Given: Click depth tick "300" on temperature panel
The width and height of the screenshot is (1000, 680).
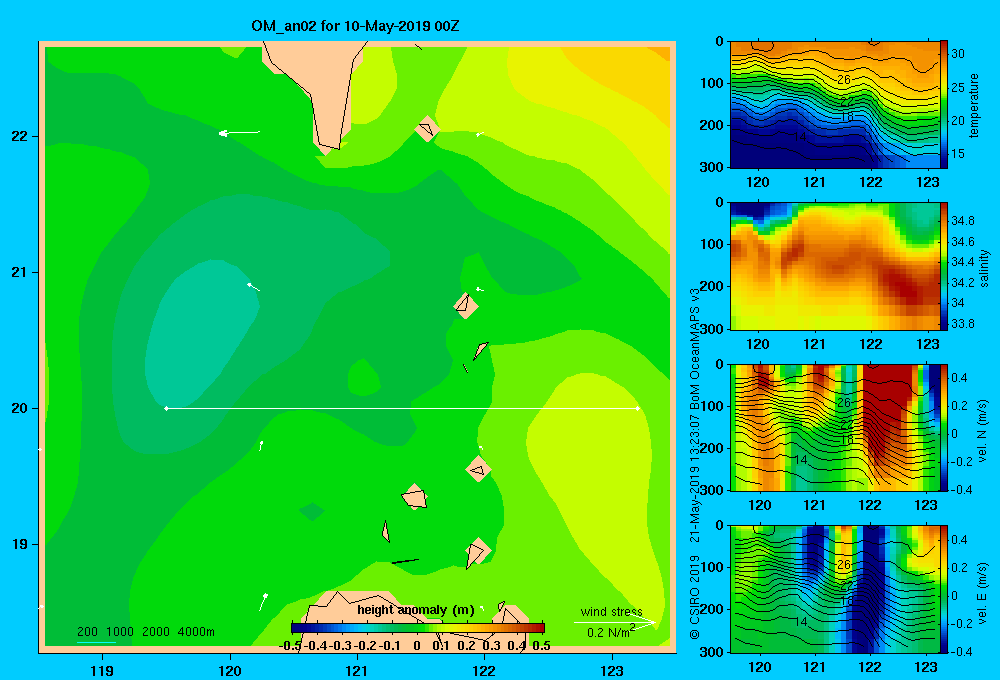Looking at the screenshot, I should tap(712, 167).
